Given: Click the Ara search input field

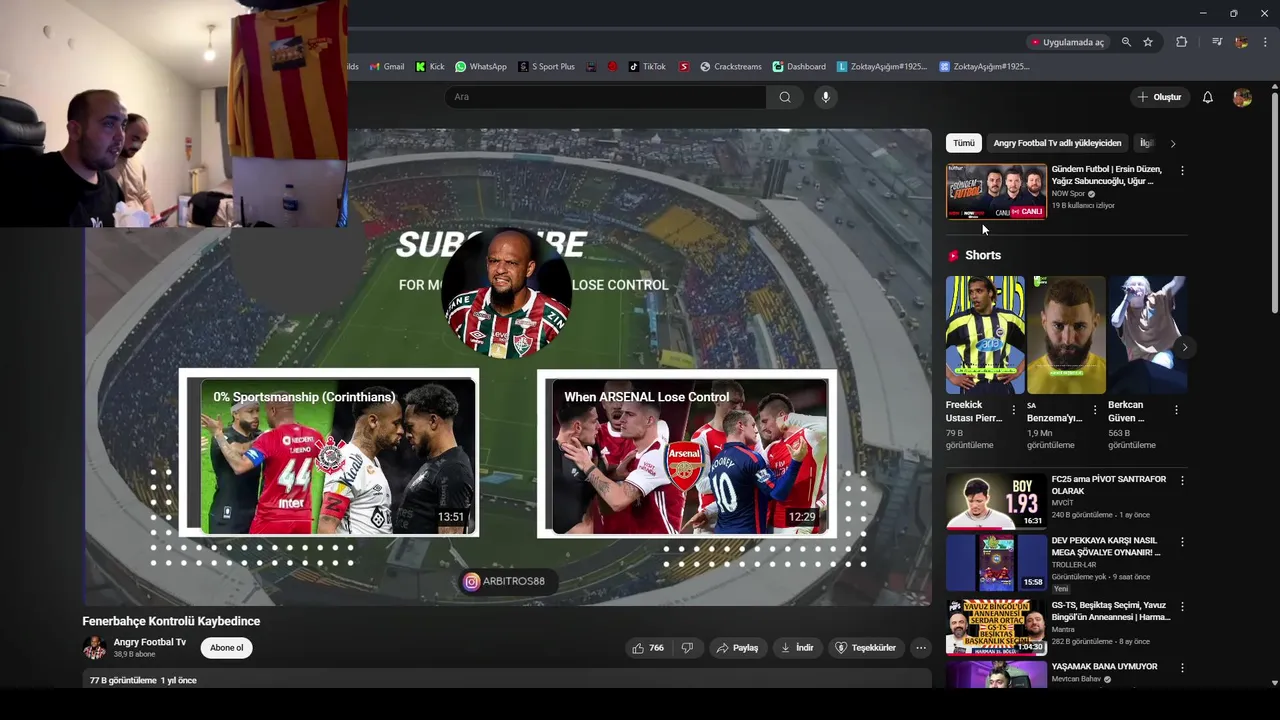Looking at the screenshot, I should coord(606,97).
